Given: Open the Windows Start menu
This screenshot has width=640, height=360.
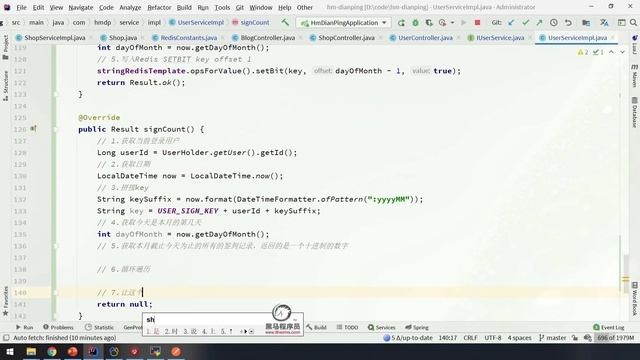Looking at the screenshot, I should tap(9, 351).
